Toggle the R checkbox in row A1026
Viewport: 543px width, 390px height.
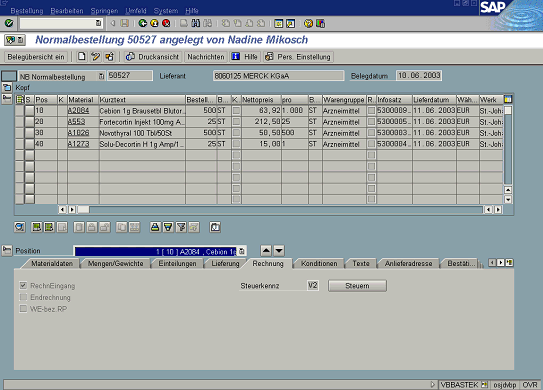pos(371,133)
